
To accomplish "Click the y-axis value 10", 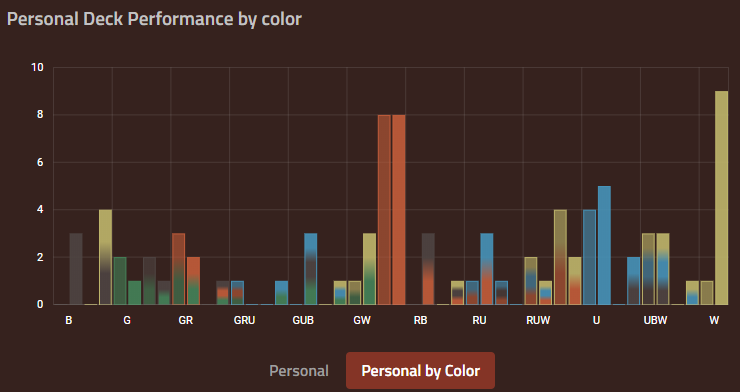I will pos(37,67).
